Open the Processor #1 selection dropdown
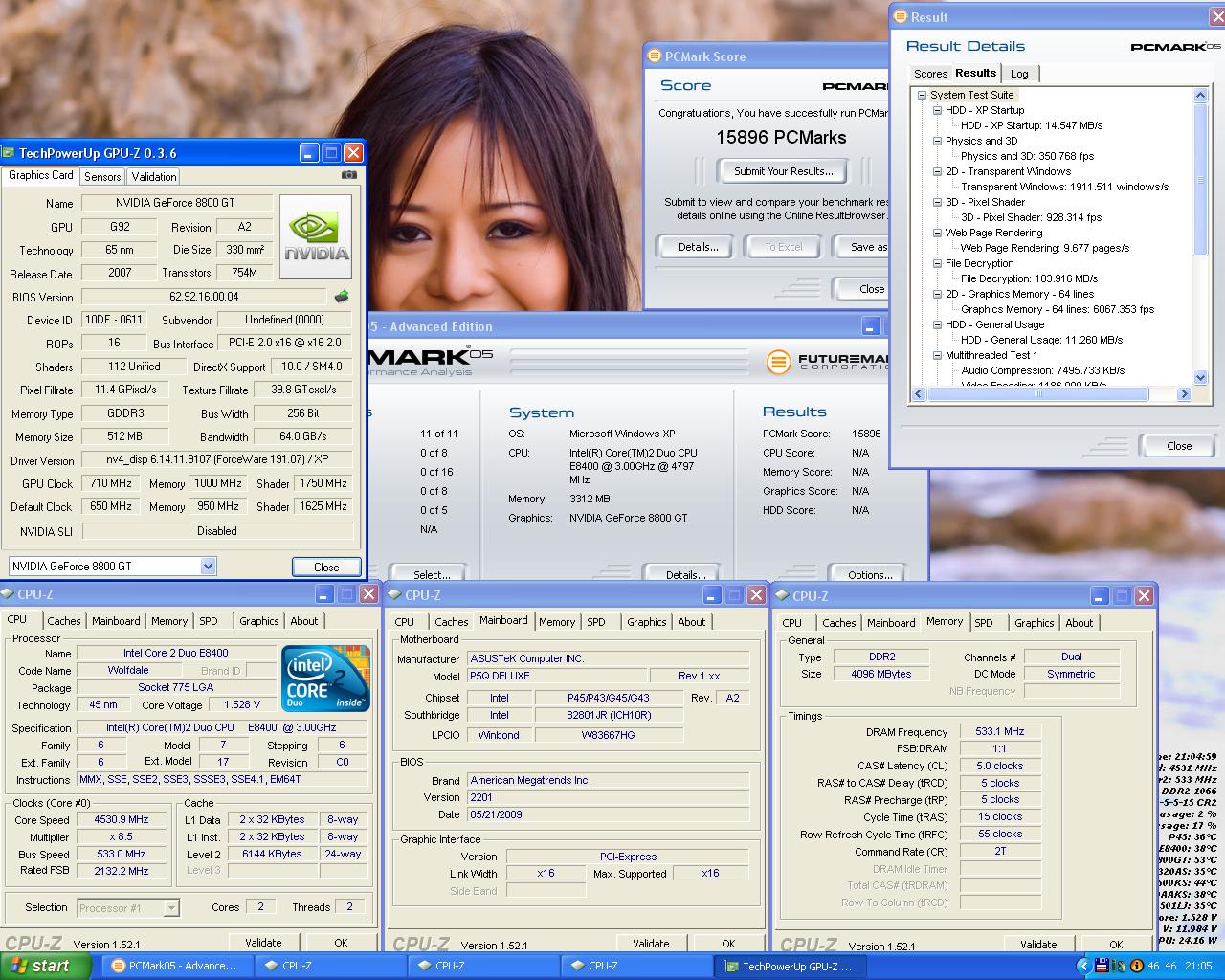The image size is (1225, 980). click(x=171, y=907)
